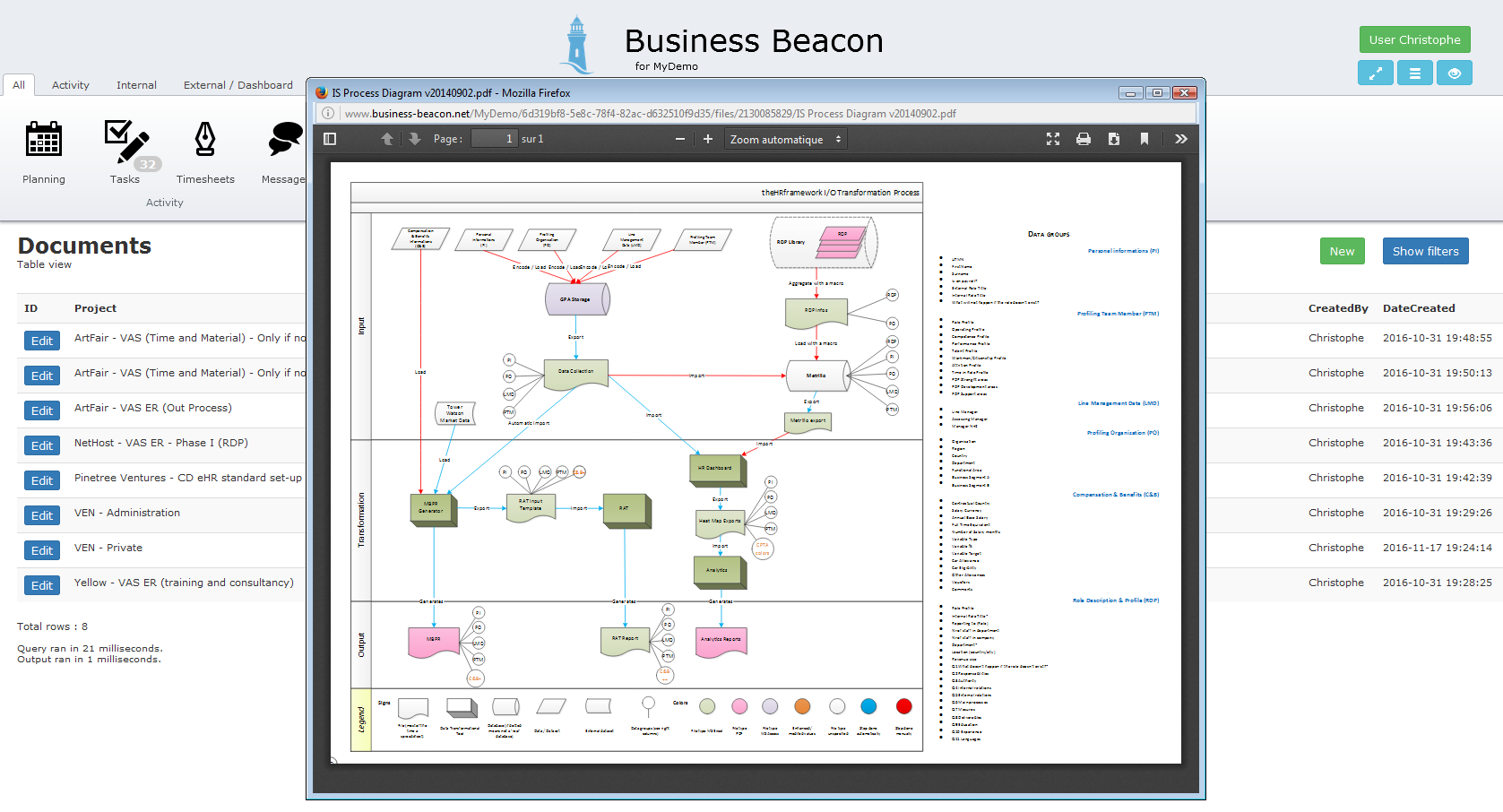Switch to the Activity tab

(71, 85)
